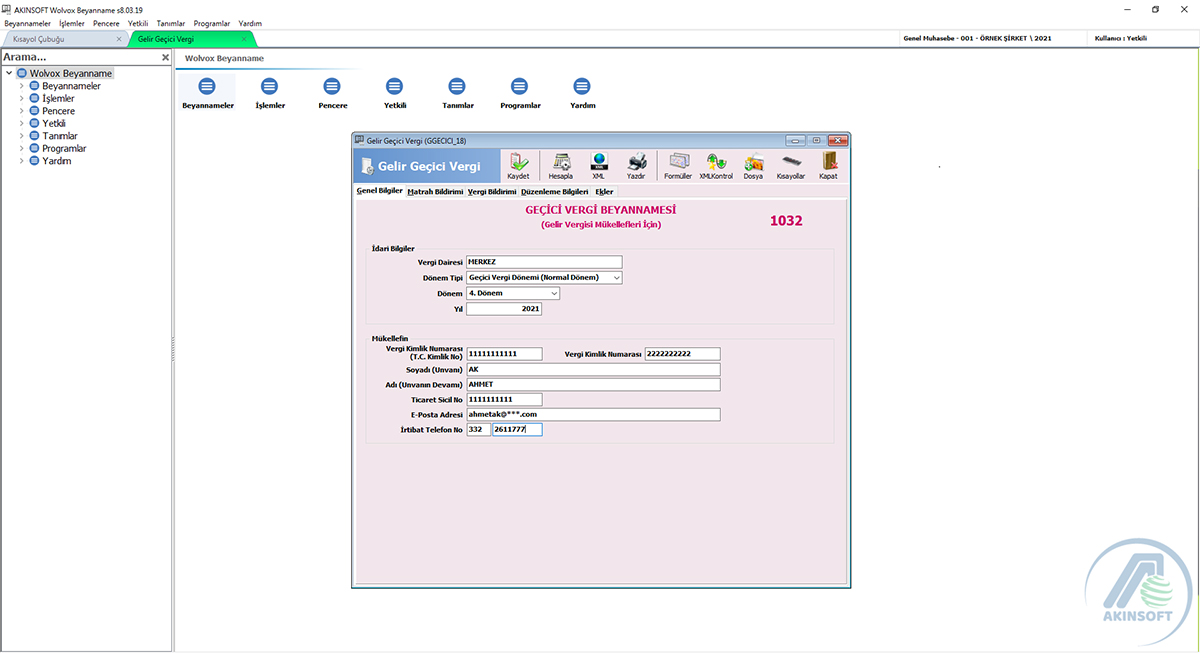This screenshot has width=1200, height=653.
Task: Open the Dönem combo box
Action: tap(513, 294)
